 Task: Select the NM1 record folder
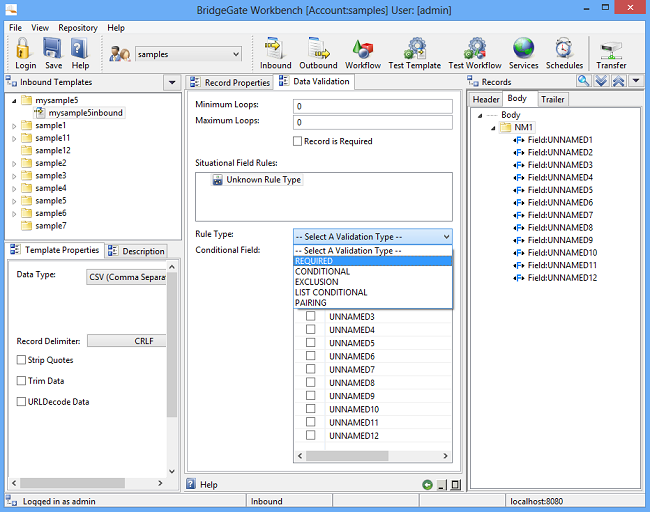pos(517,127)
